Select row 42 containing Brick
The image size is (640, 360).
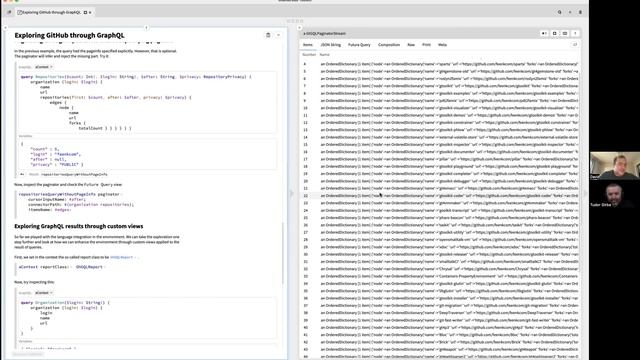click(x=440, y=342)
